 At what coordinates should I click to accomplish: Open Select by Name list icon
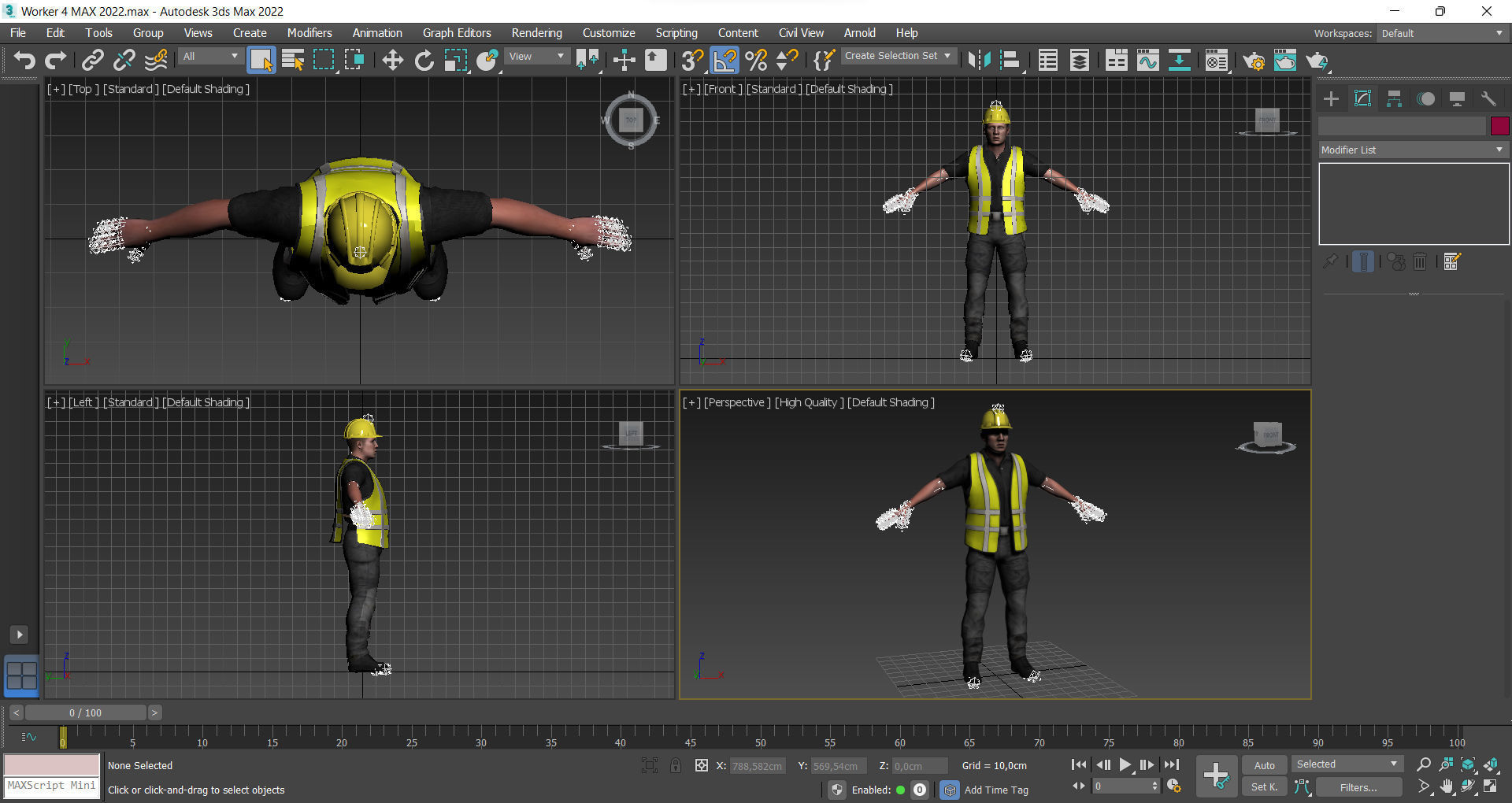[x=293, y=60]
